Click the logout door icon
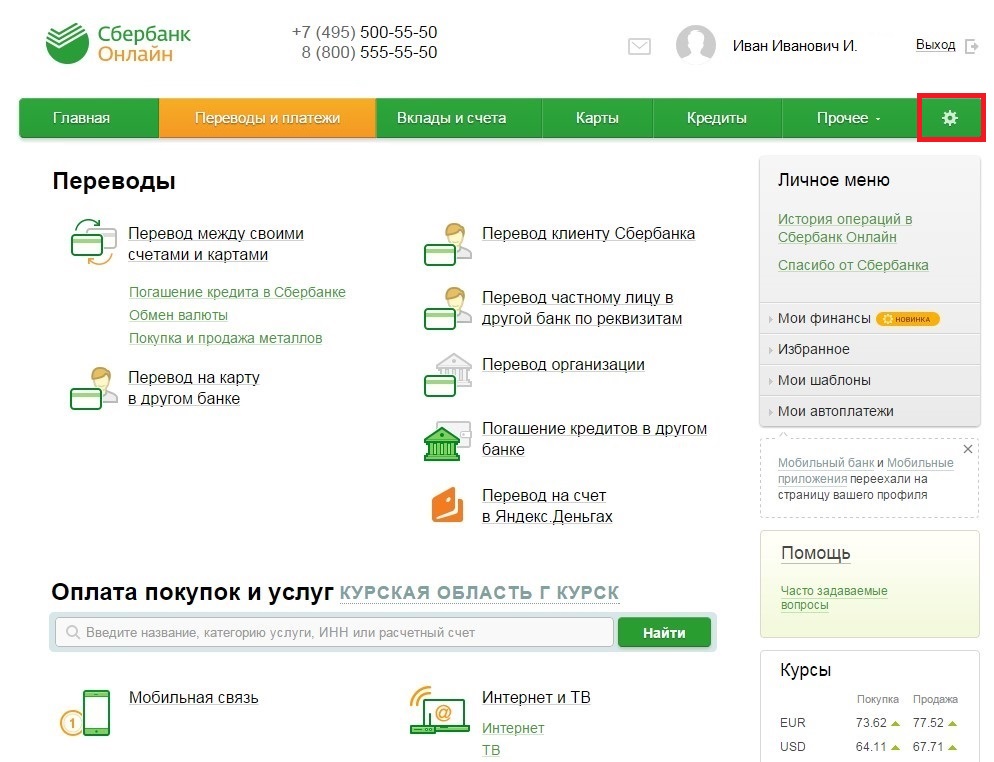 click(971, 46)
